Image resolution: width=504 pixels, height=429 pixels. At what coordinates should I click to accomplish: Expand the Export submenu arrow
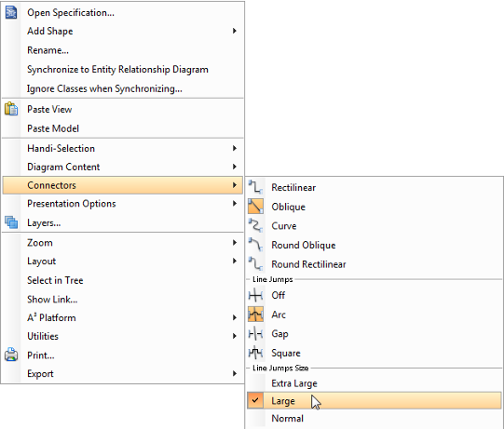235,374
